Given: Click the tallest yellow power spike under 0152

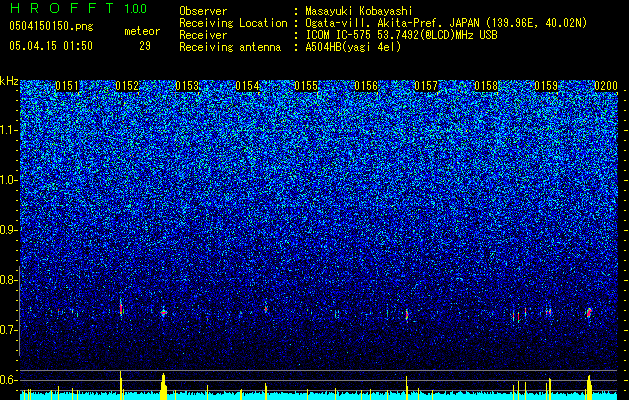Looking at the screenshot, I should point(120,385).
